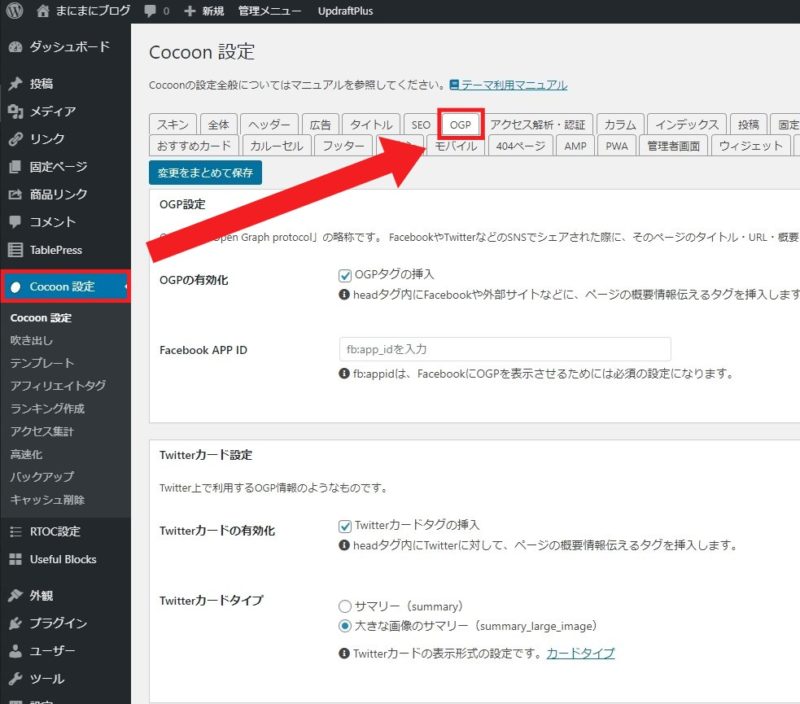The image size is (800, 704).
Task: Click the paintbrush icon next to 外観
Action: (x=15, y=595)
